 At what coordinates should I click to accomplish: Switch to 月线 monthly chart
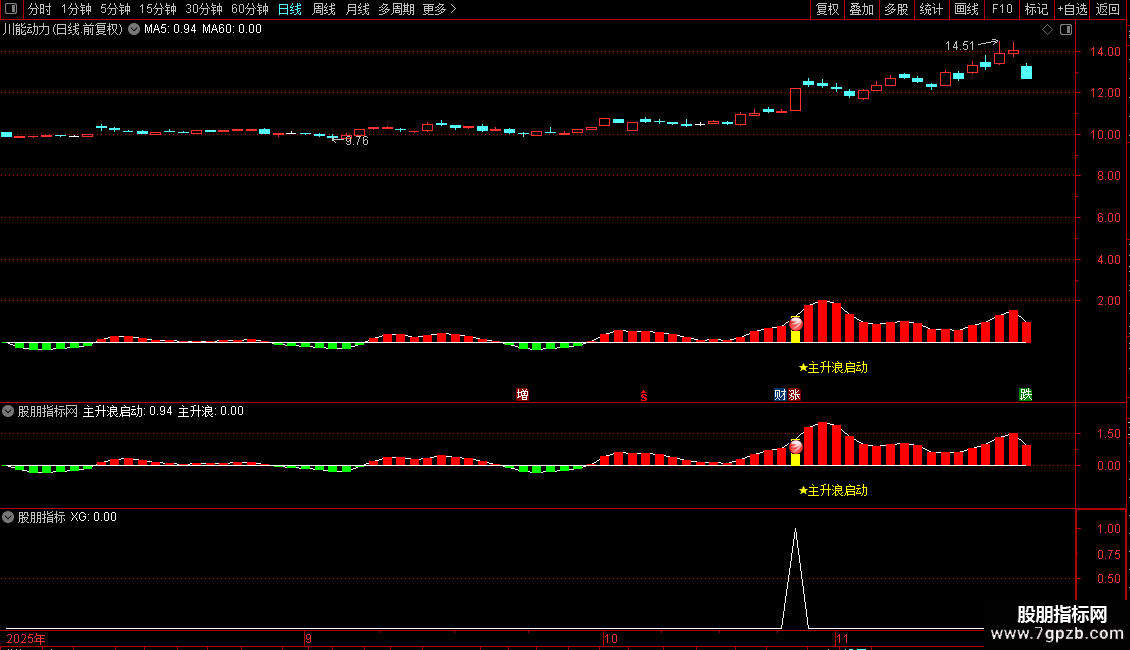(x=357, y=9)
